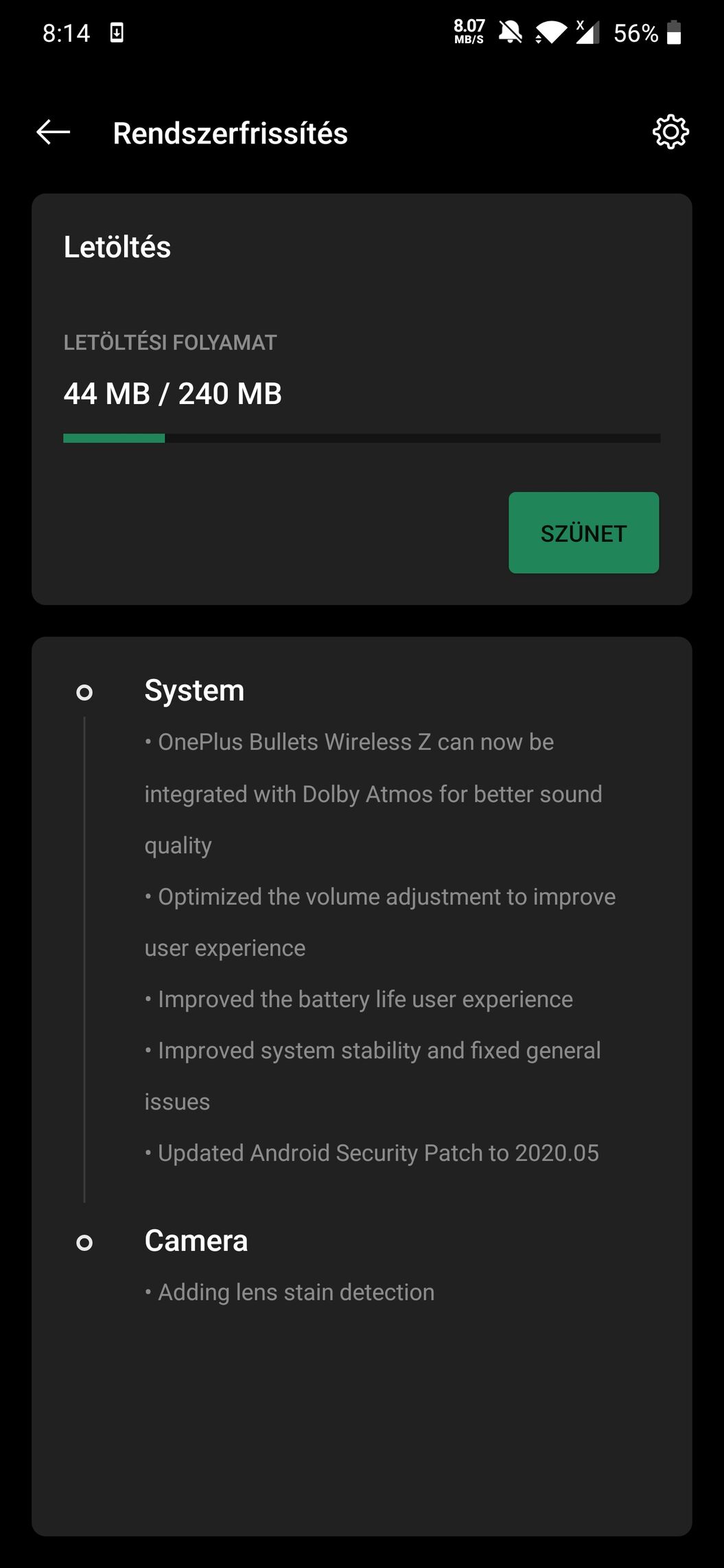Viewport: 724px width, 1568px height.
Task: Click the circle marker beside System
Action: [x=84, y=693]
